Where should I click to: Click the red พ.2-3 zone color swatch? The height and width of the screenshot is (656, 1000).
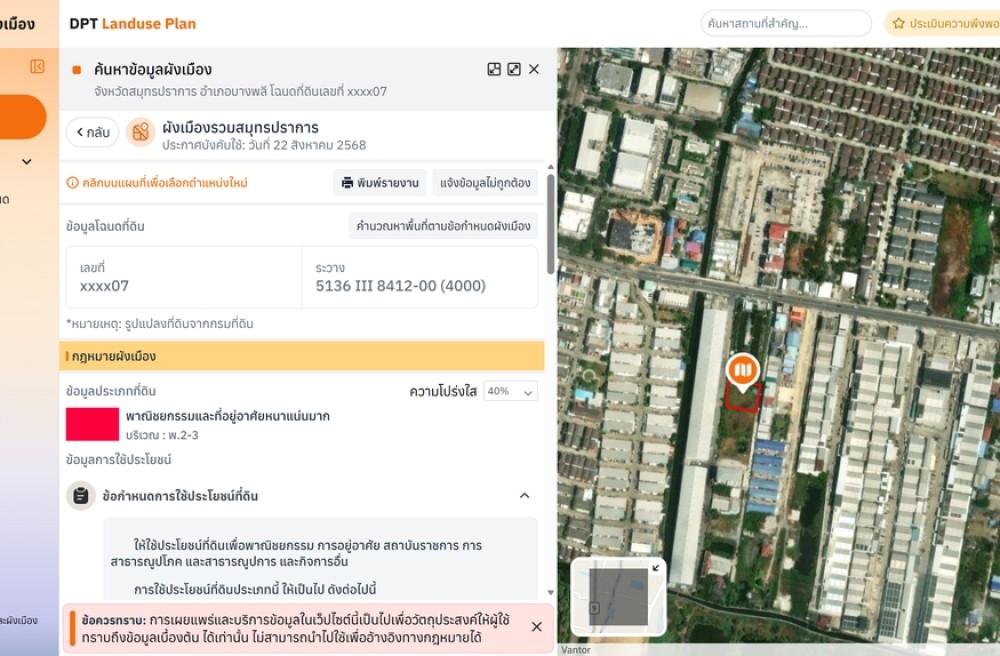click(x=92, y=424)
